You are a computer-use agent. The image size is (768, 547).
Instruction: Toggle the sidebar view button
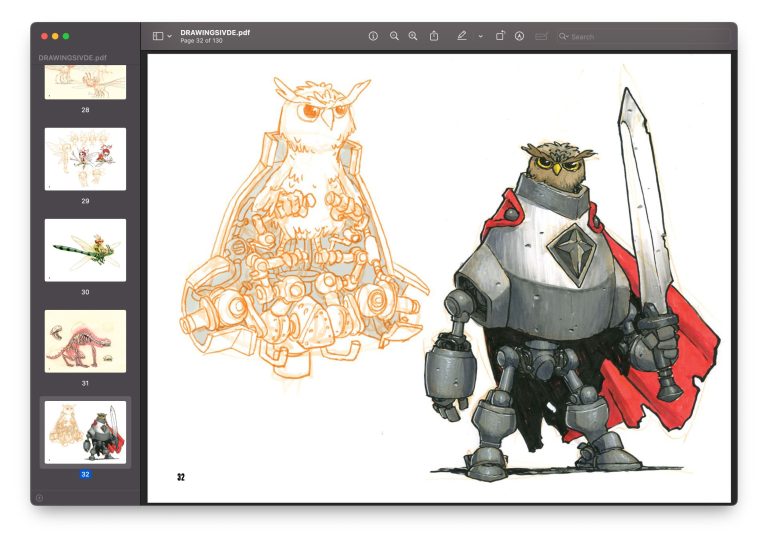(158, 36)
